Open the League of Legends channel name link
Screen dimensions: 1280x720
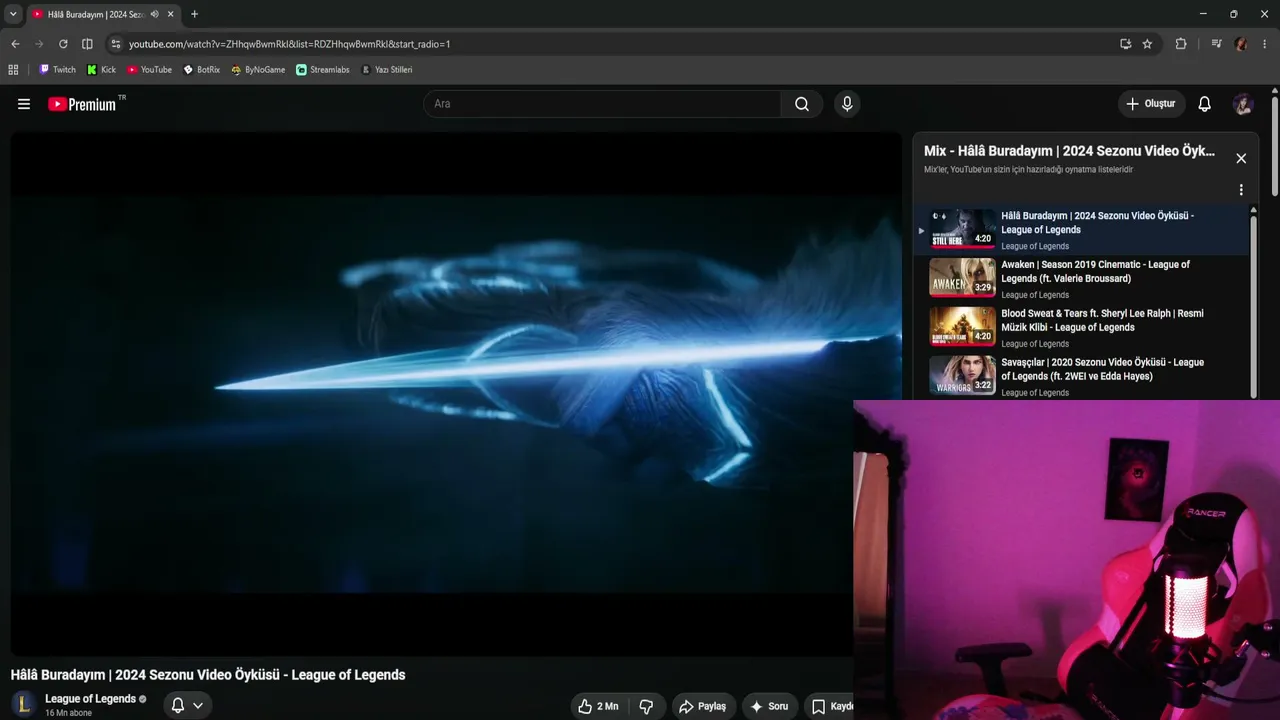pos(90,699)
